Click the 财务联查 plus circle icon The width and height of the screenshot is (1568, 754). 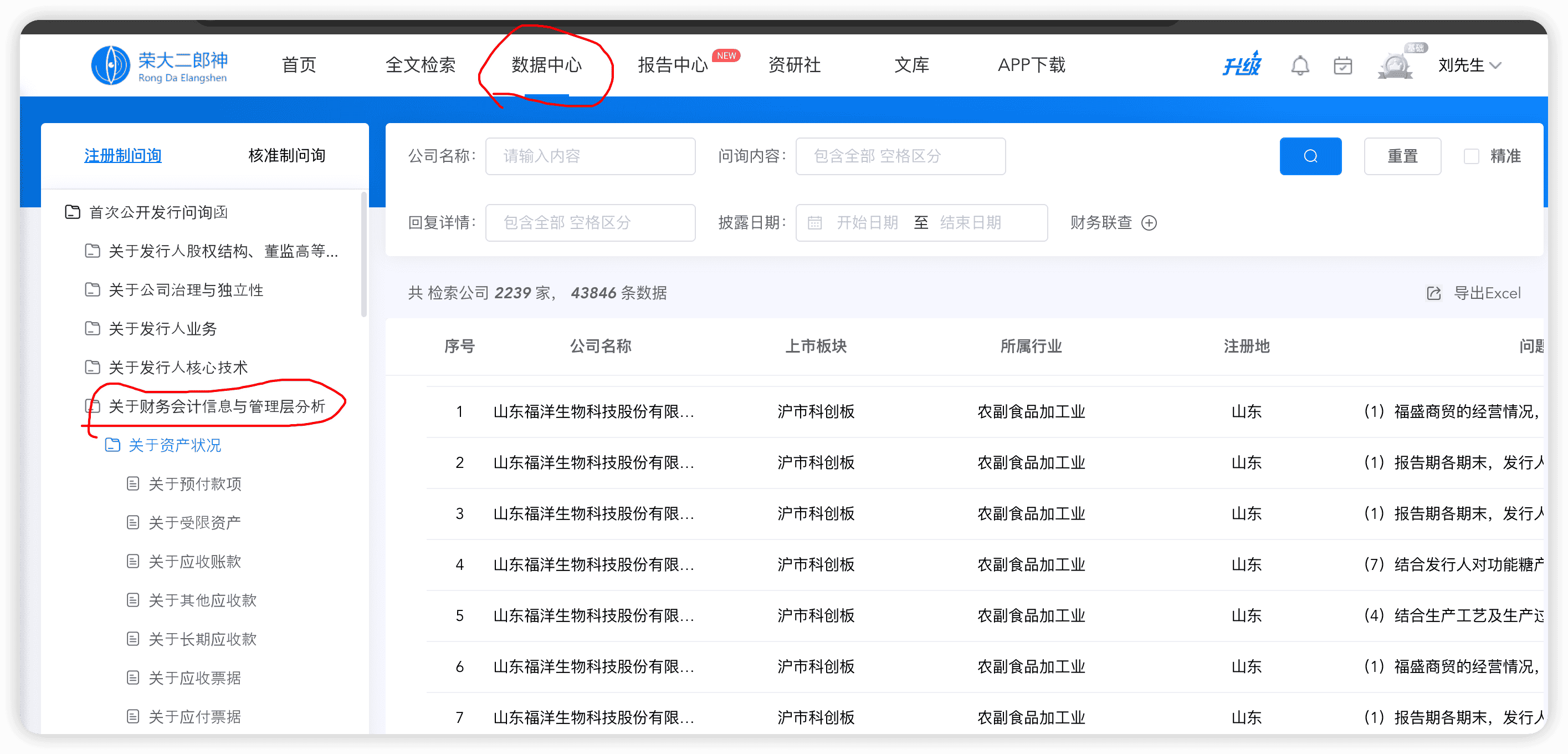point(1149,223)
